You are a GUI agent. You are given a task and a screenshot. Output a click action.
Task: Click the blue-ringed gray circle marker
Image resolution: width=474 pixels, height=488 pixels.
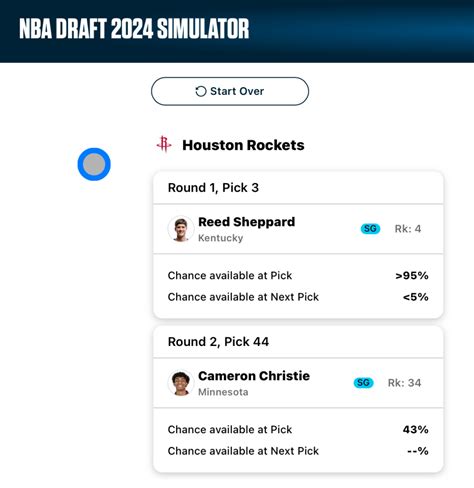point(94,164)
